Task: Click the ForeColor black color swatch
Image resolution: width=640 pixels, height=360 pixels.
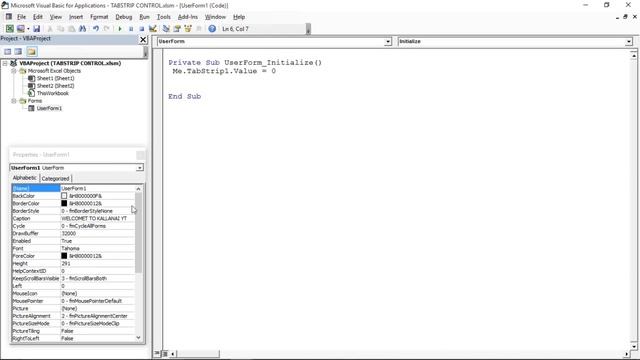Action: coord(64,256)
